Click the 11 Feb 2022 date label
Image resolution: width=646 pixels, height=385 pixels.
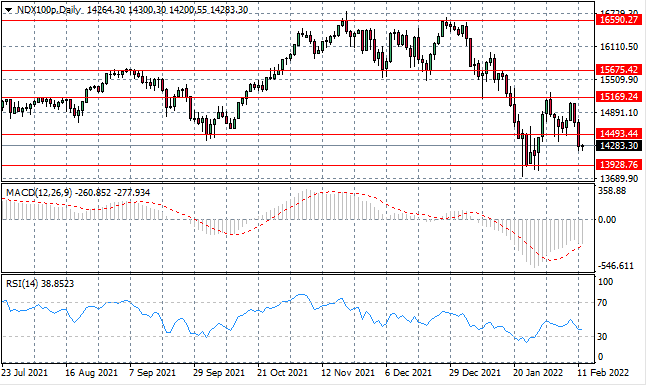click(603, 373)
